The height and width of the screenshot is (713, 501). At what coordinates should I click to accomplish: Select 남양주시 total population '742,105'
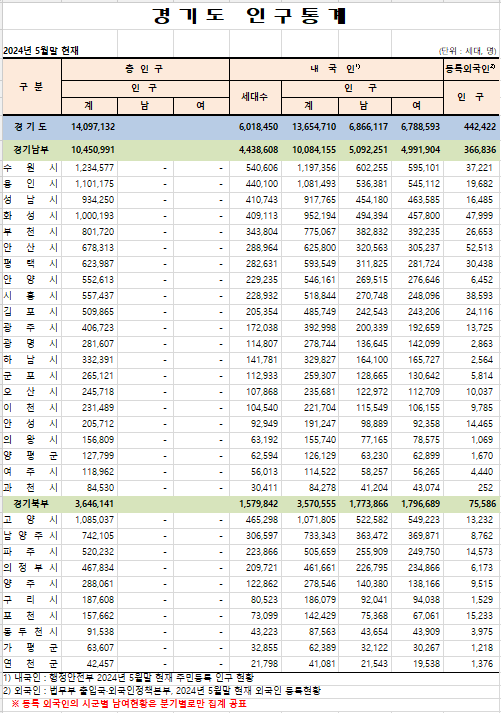click(x=98, y=536)
